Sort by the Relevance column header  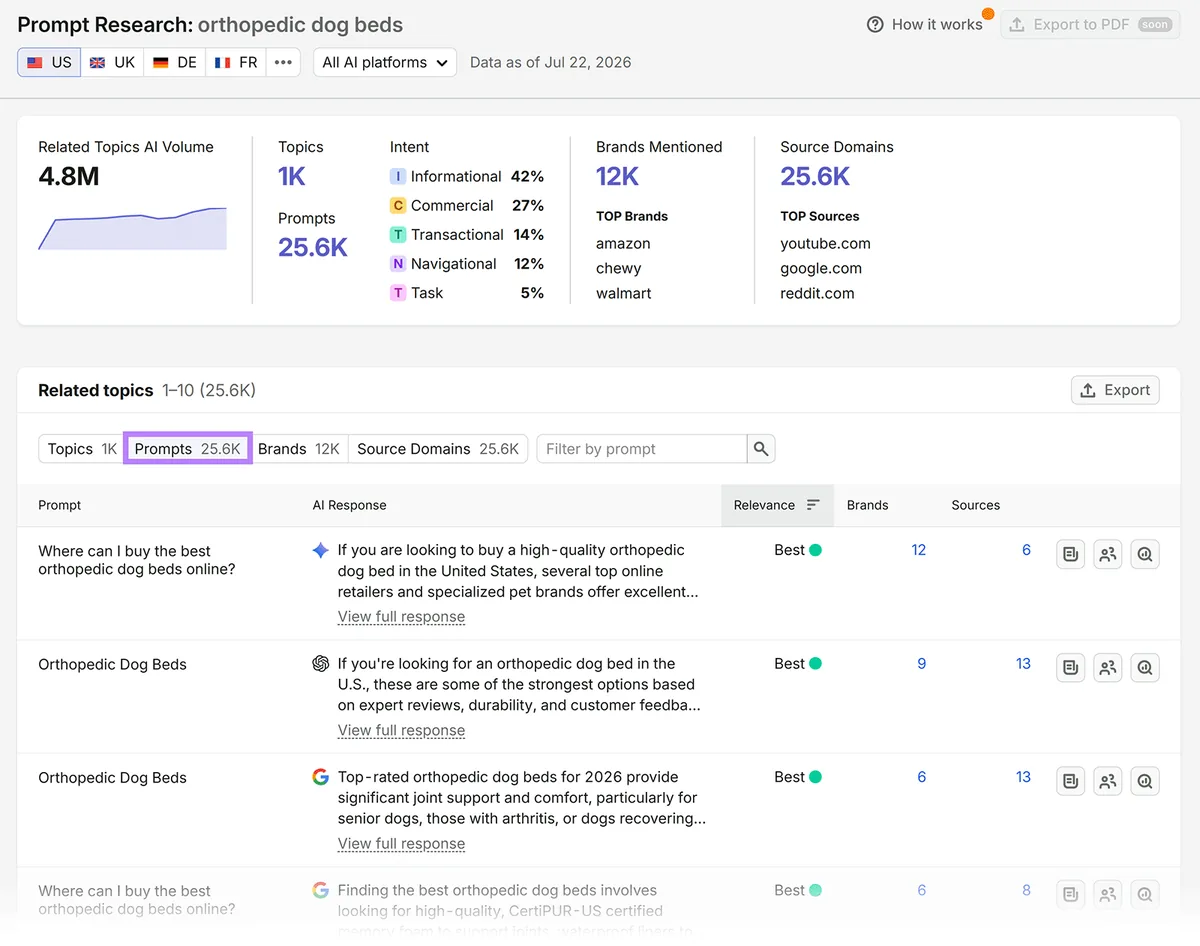click(776, 505)
